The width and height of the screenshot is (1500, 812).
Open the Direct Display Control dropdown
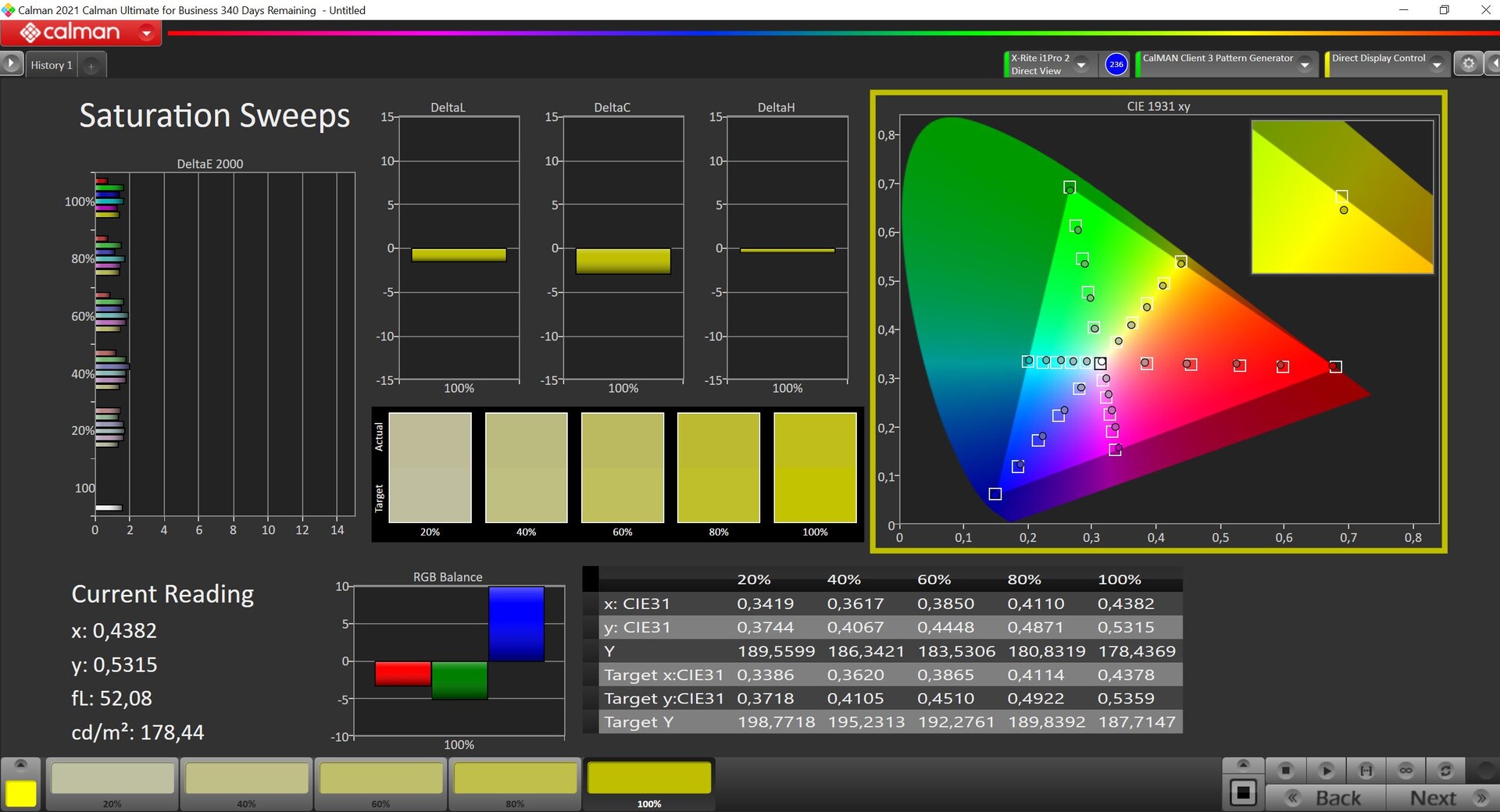(1437, 65)
